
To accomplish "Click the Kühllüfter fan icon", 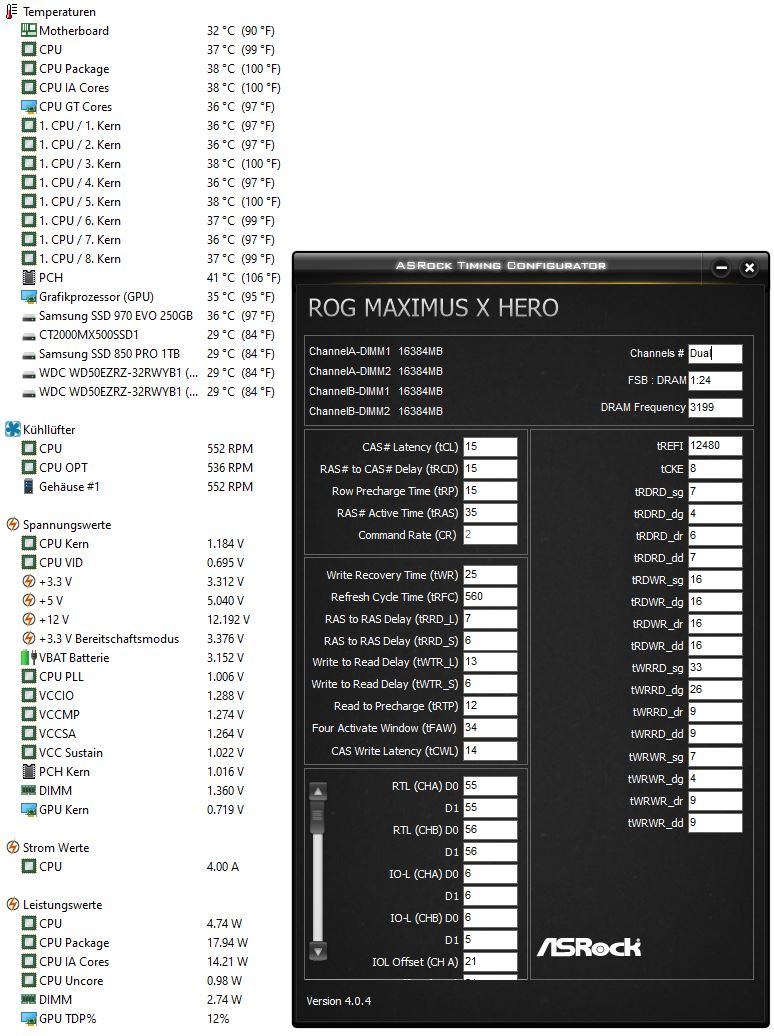I will click(13, 429).
